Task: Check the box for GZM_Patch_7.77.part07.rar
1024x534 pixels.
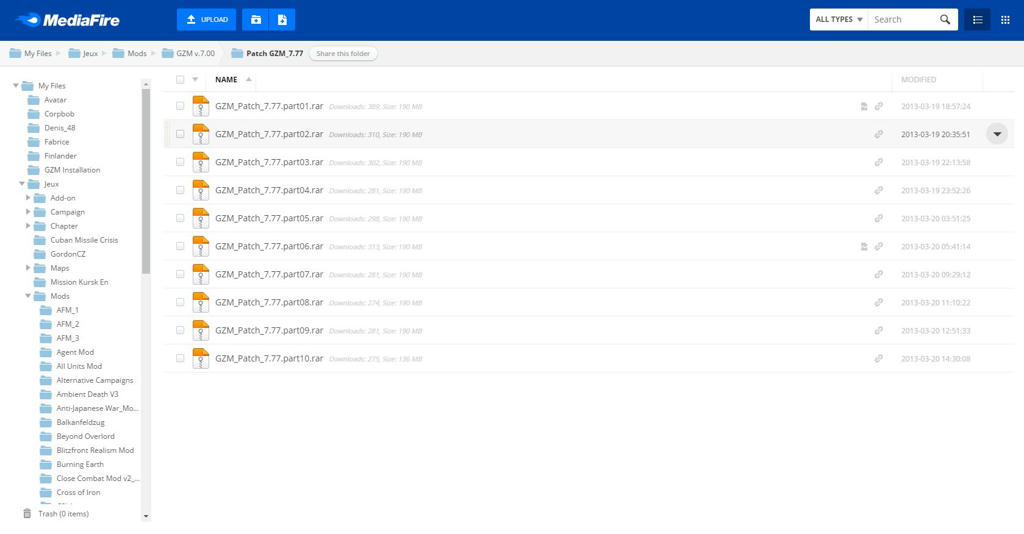Action: point(180,274)
